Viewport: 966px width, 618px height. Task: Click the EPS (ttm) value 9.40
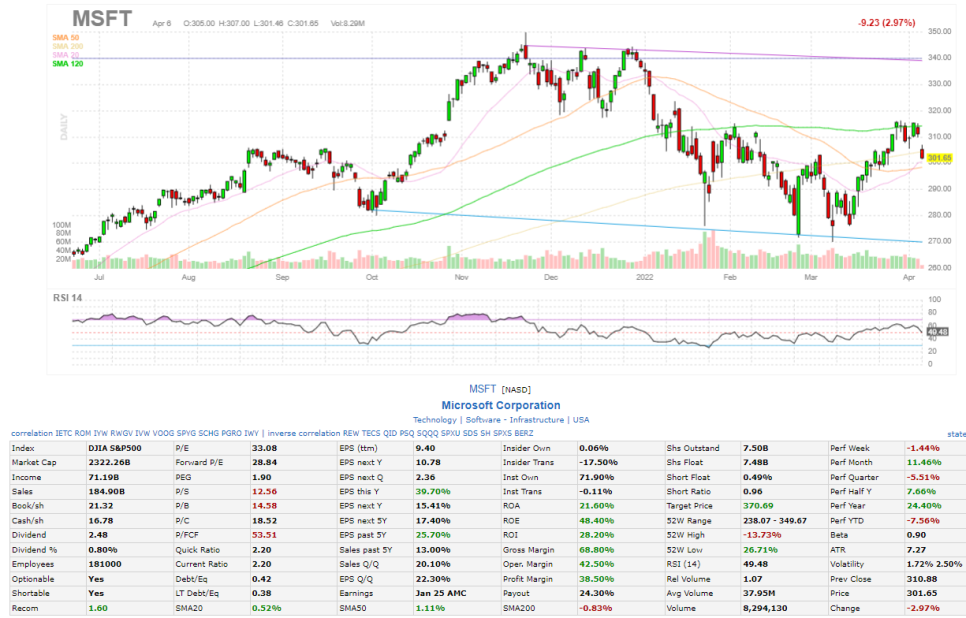pos(425,448)
